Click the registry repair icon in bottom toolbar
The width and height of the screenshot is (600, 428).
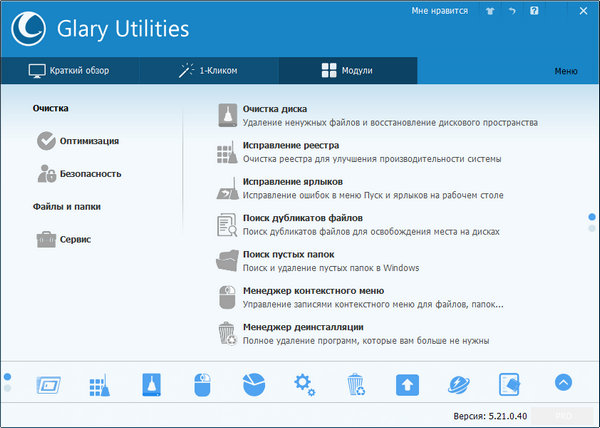coord(98,384)
